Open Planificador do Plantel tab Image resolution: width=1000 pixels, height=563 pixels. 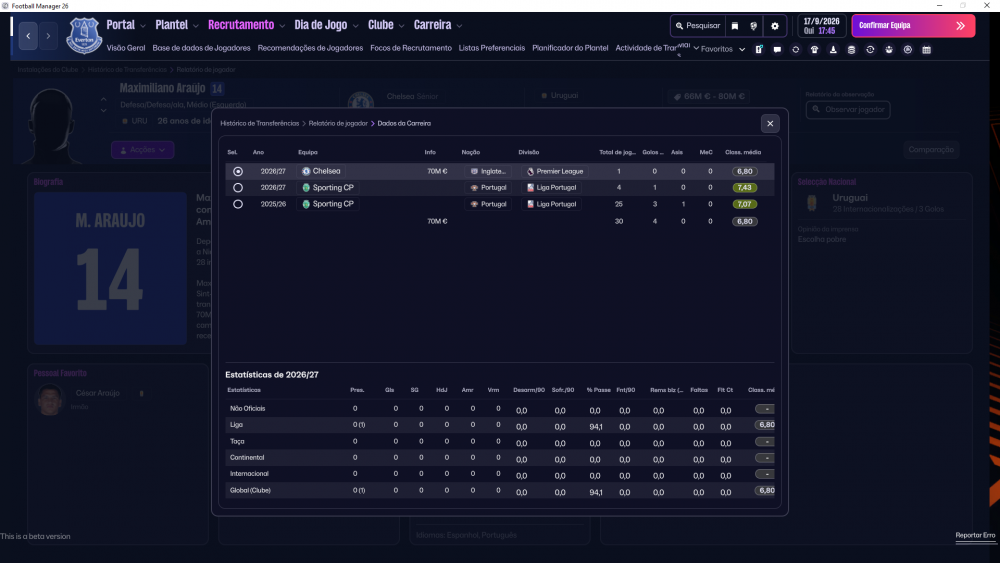coord(570,48)
